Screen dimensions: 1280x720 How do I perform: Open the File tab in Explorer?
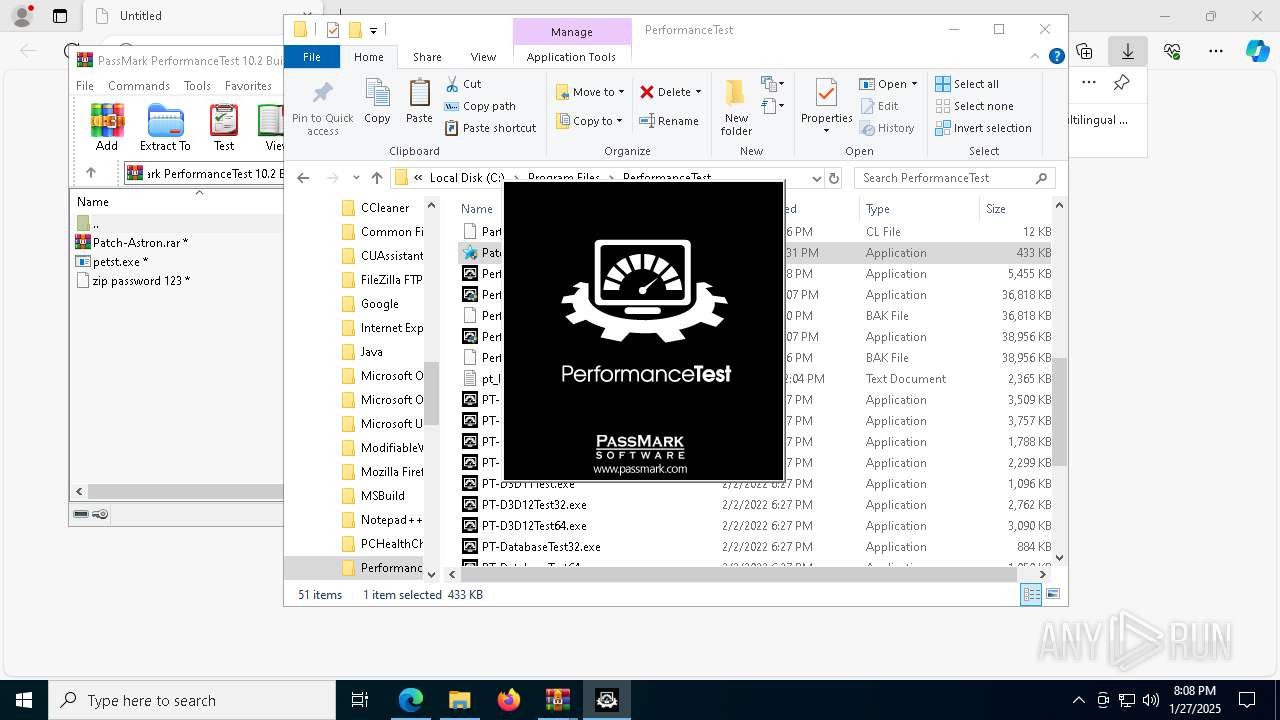(x=312, y=57)
